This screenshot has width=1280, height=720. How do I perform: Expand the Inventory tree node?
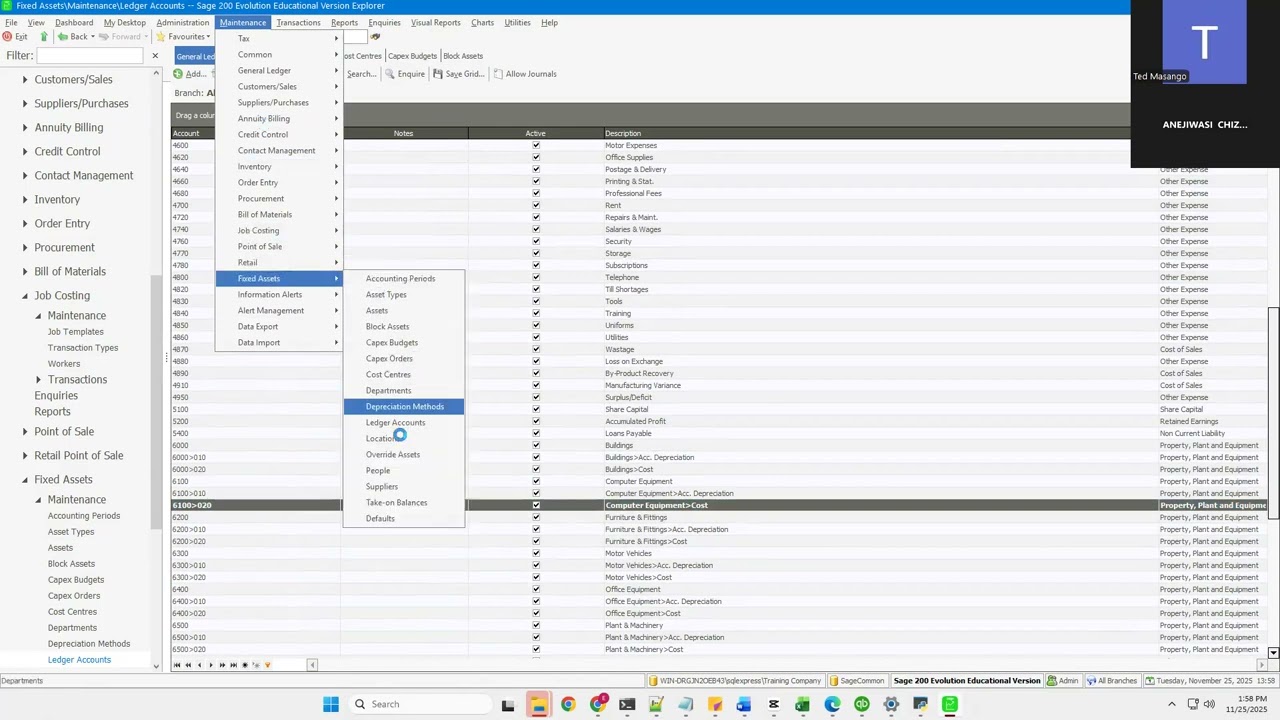pos(25,200)
